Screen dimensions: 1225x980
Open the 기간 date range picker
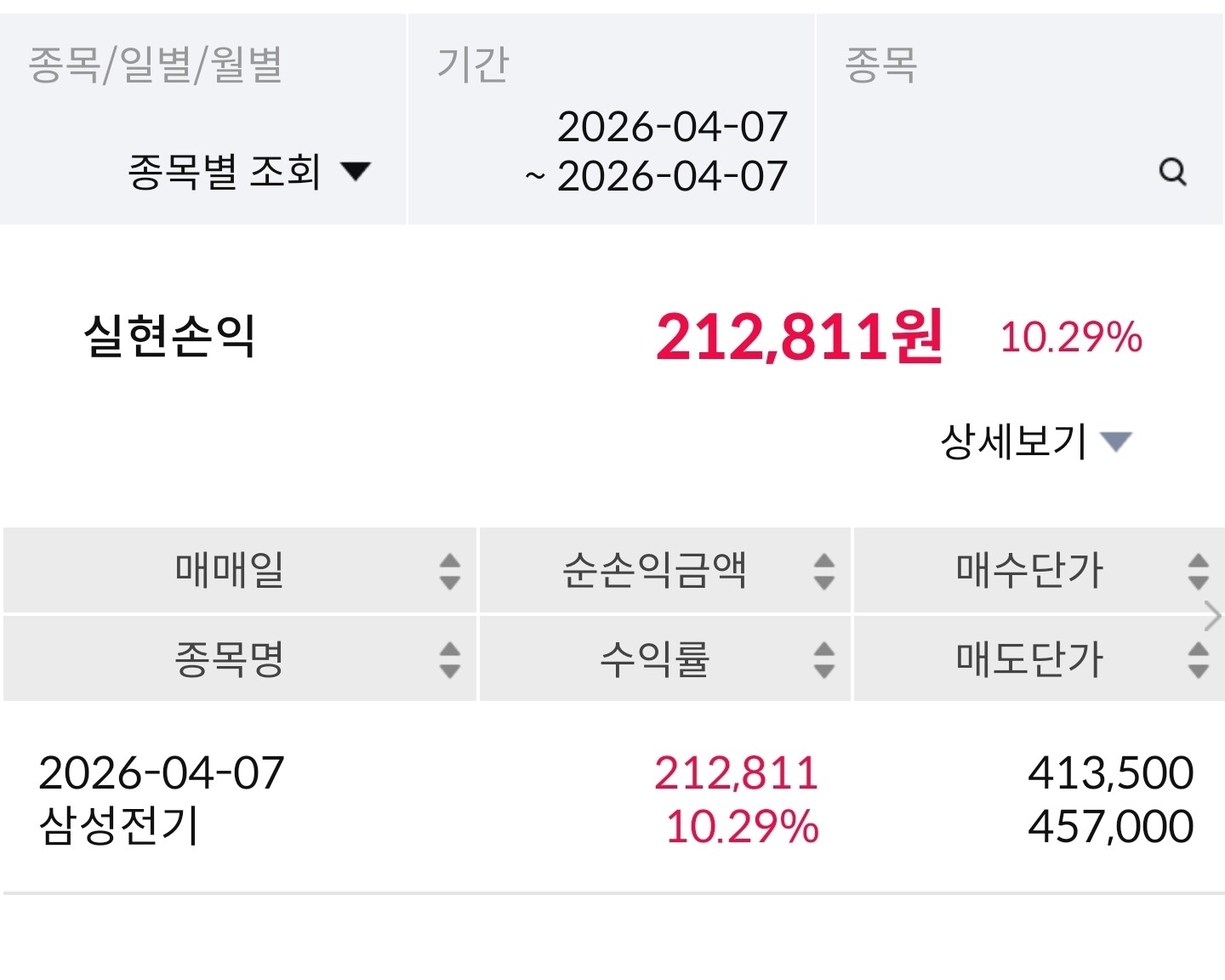click(657, 151)
